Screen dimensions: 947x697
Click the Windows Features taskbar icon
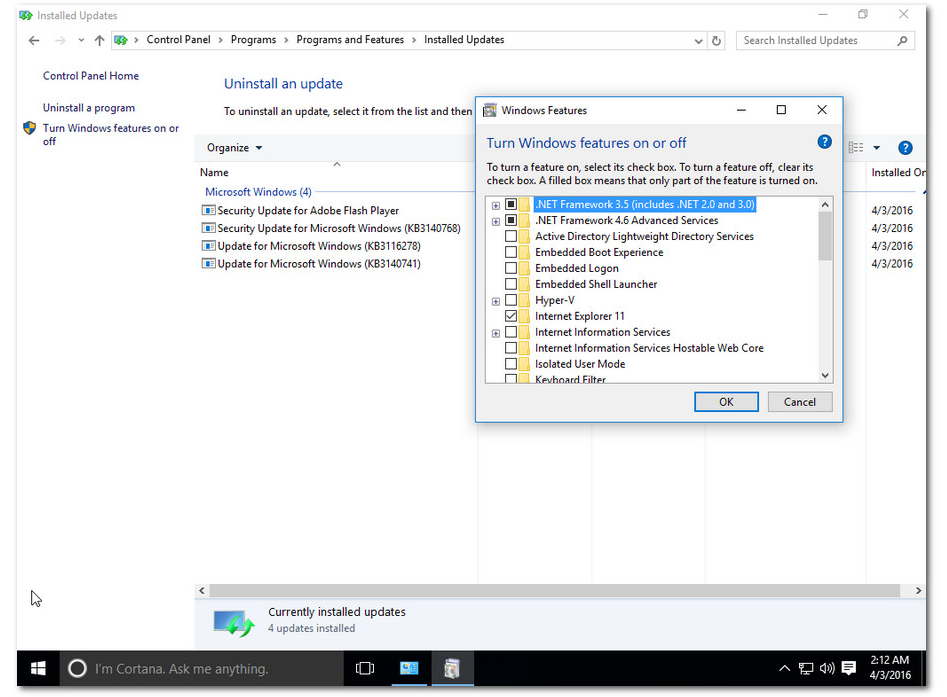point(452,669)
